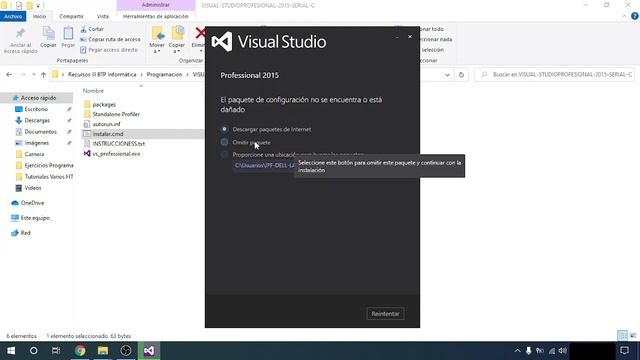Switch to the Inicio ribbon tab
This screenshot has width=640, height=360.
[39, 16]
